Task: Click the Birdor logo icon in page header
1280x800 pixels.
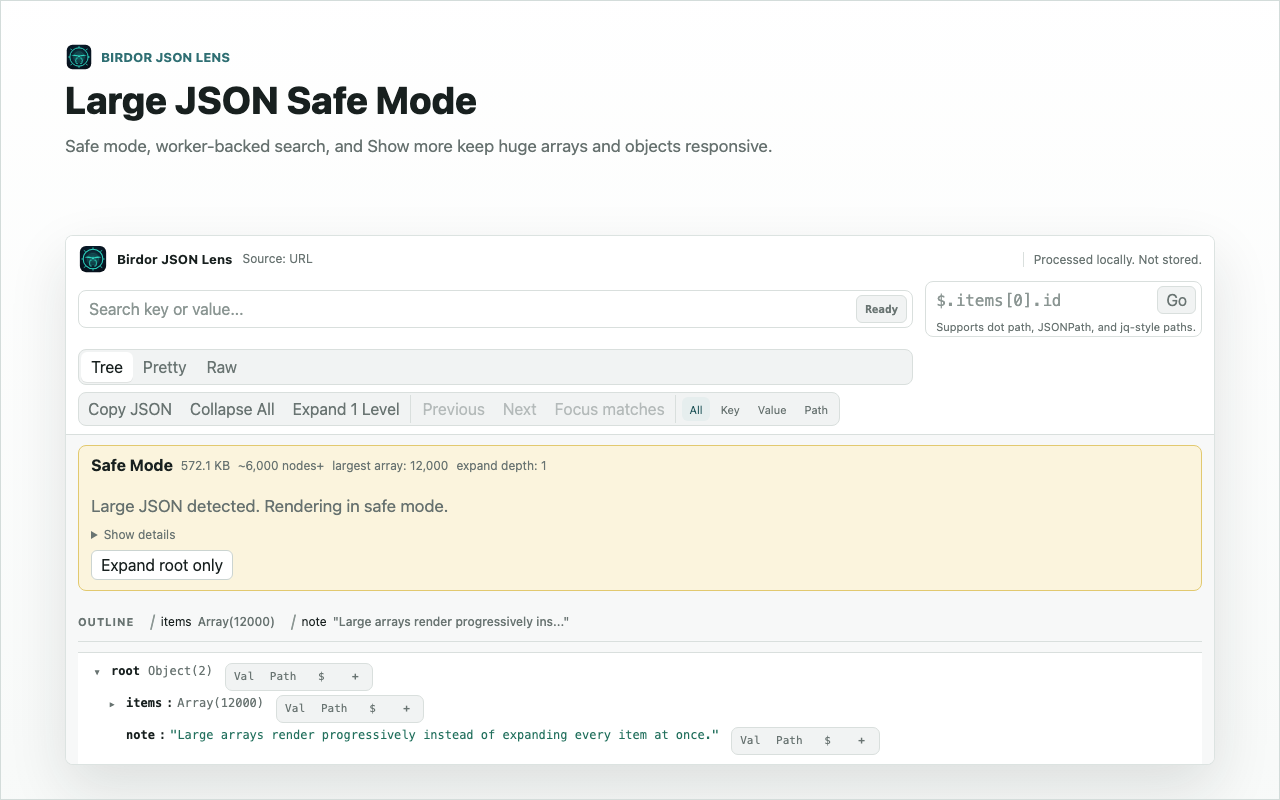Action: click(79, 57)
